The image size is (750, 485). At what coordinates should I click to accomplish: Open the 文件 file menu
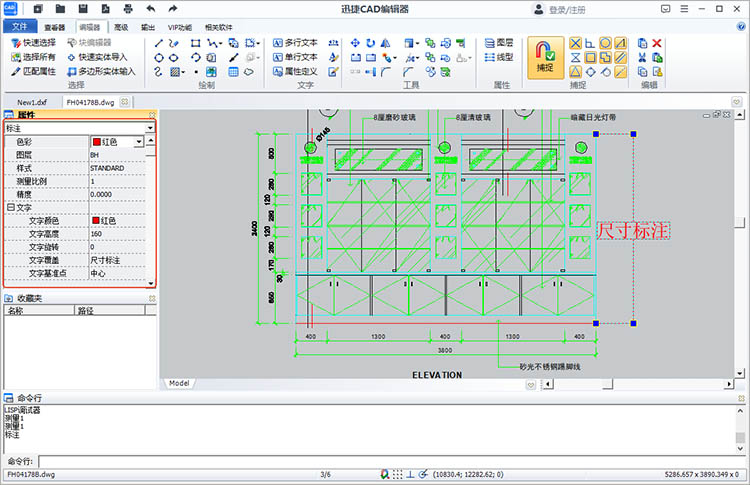[x=19, y=27]
